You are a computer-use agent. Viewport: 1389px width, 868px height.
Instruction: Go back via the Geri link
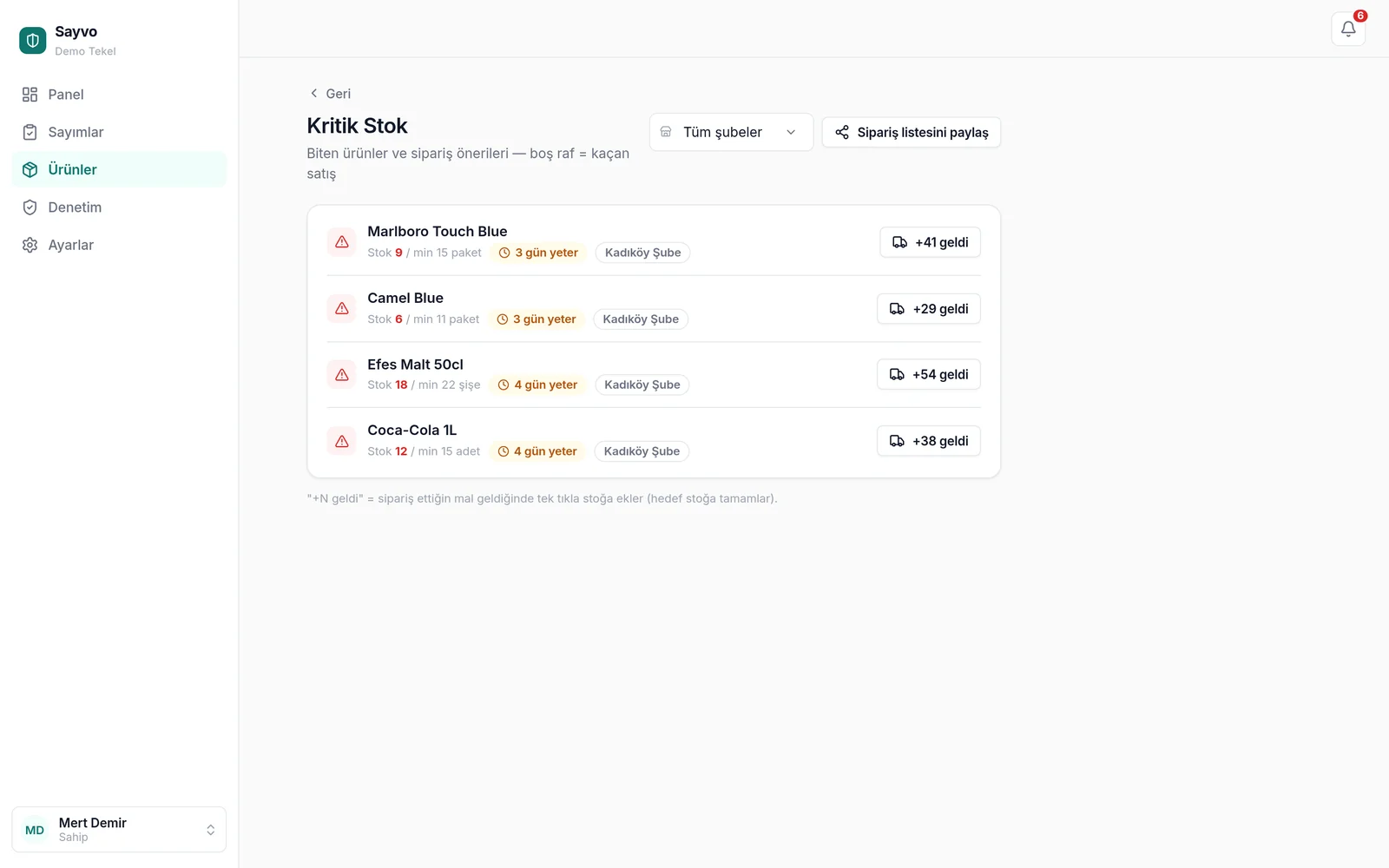coord(331,94)
